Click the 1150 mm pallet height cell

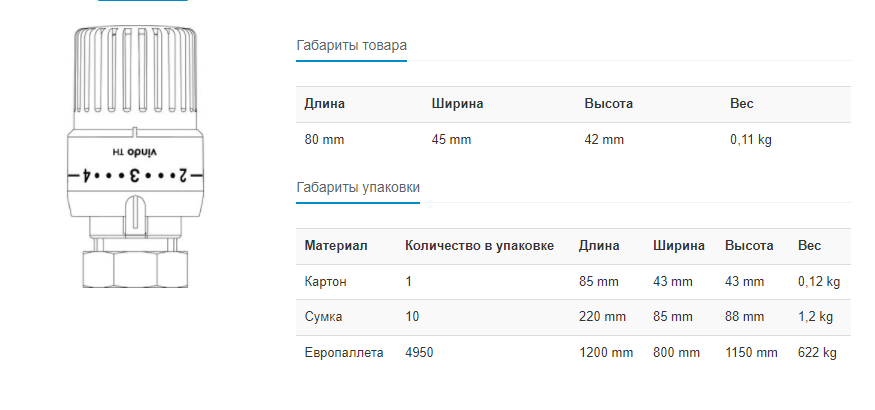coord(751,353)
